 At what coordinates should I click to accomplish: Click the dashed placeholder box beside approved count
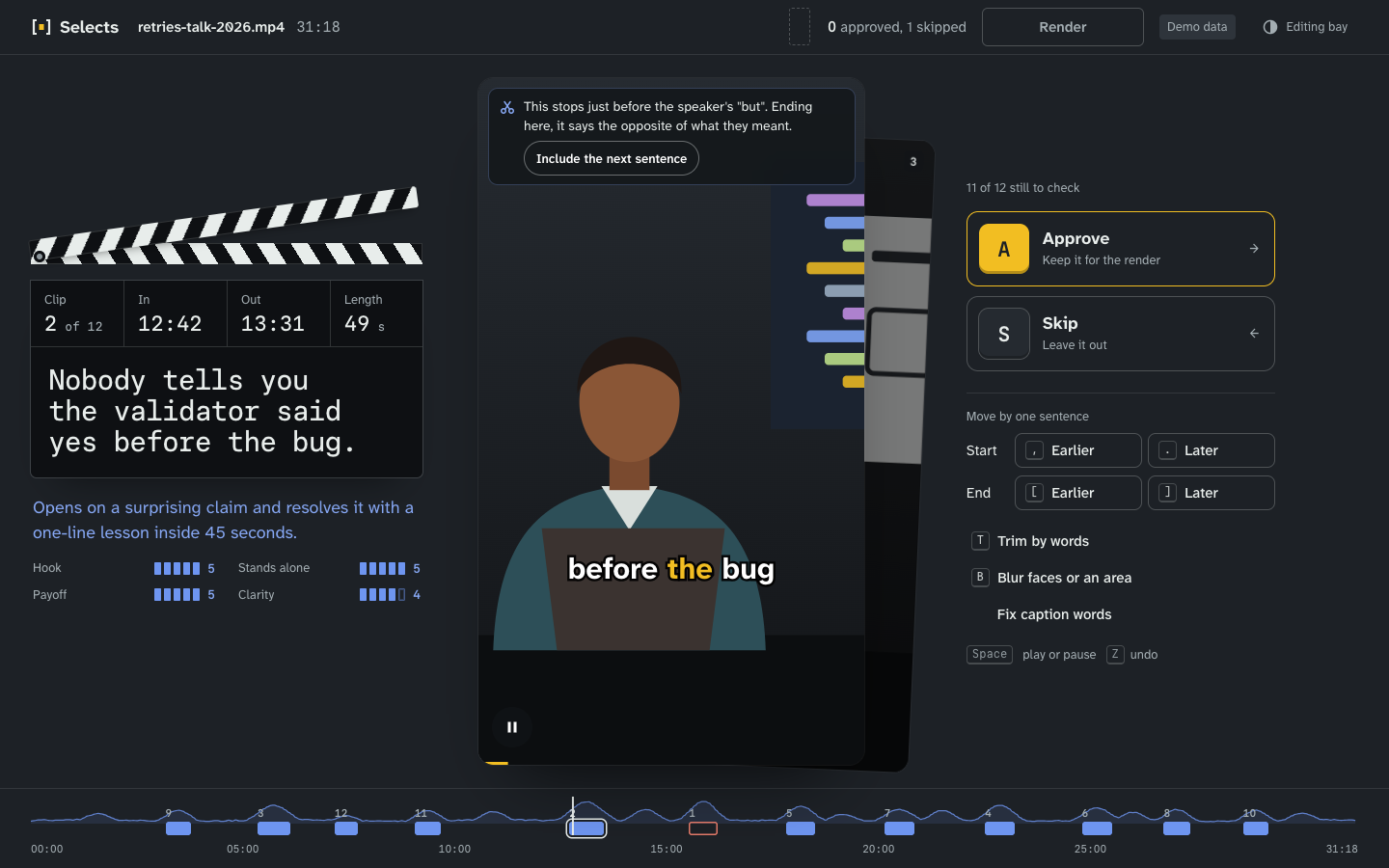pyautogui.click(x=800, y=27)
